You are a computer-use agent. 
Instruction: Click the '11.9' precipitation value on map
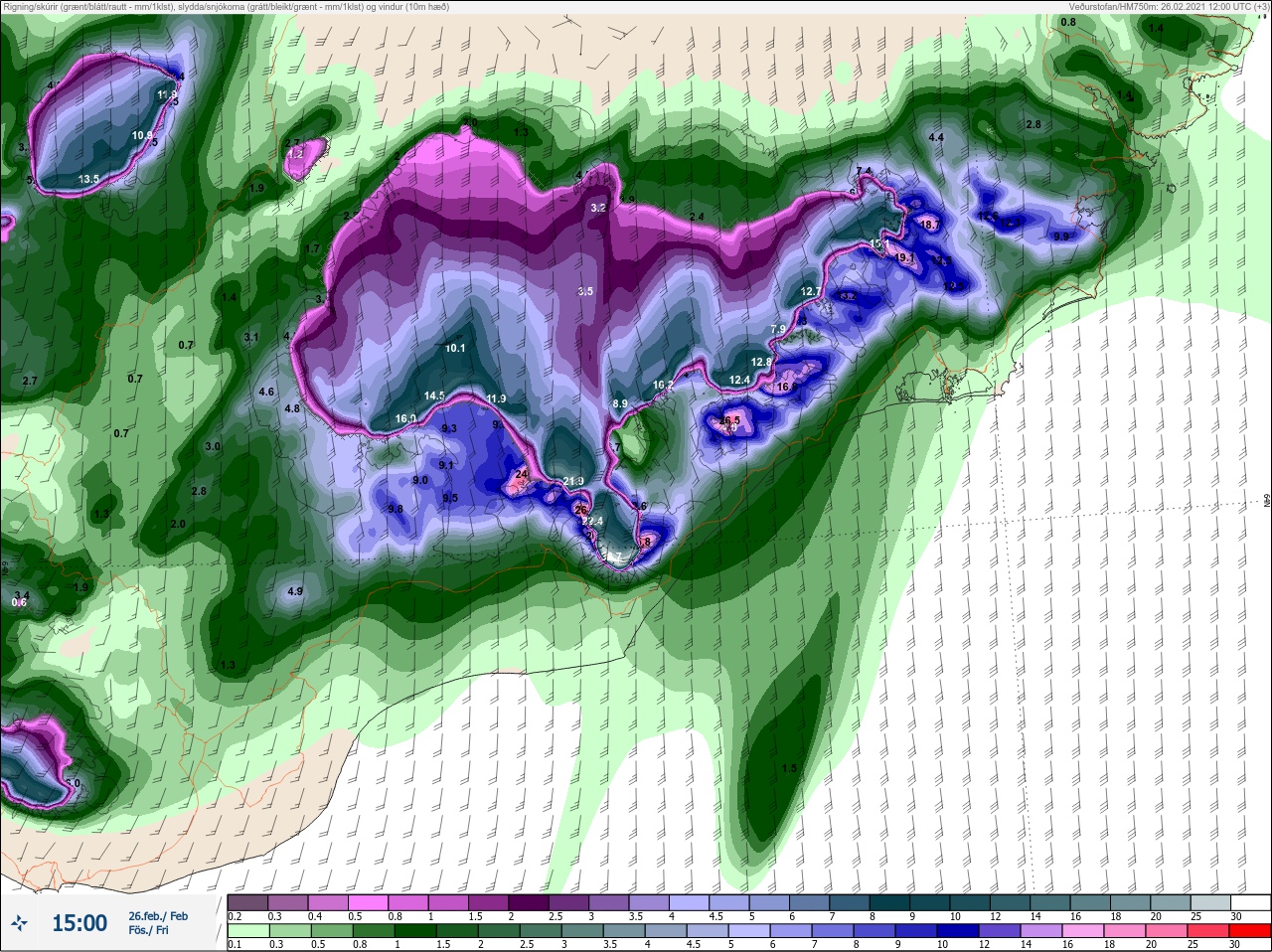coord(496,399)
